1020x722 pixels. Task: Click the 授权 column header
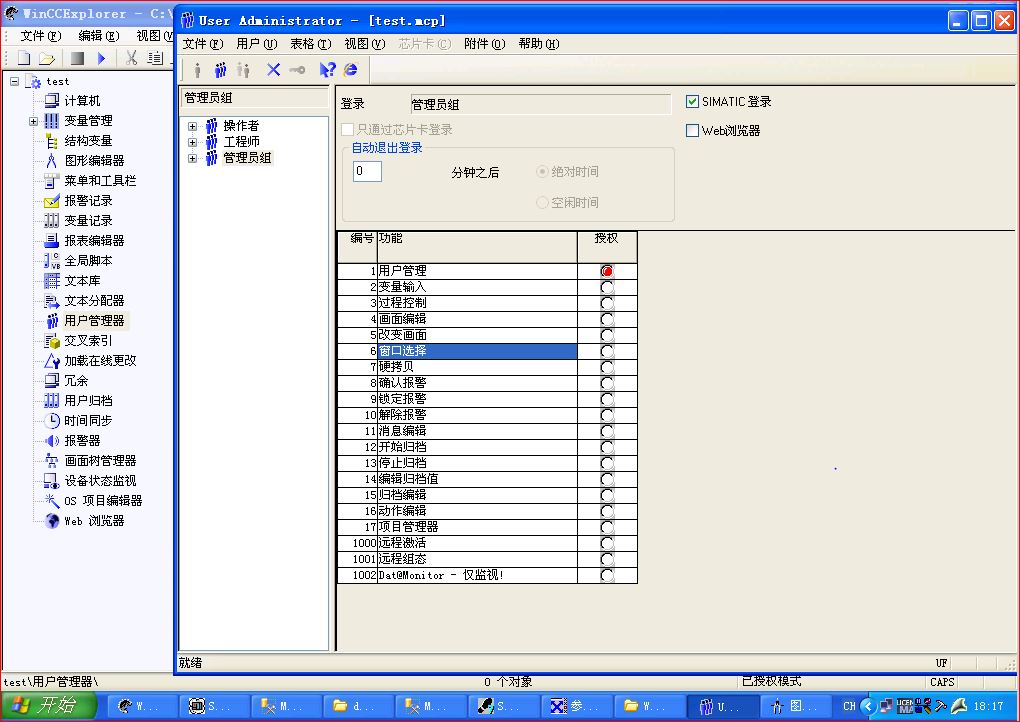(x=607, y=247)
